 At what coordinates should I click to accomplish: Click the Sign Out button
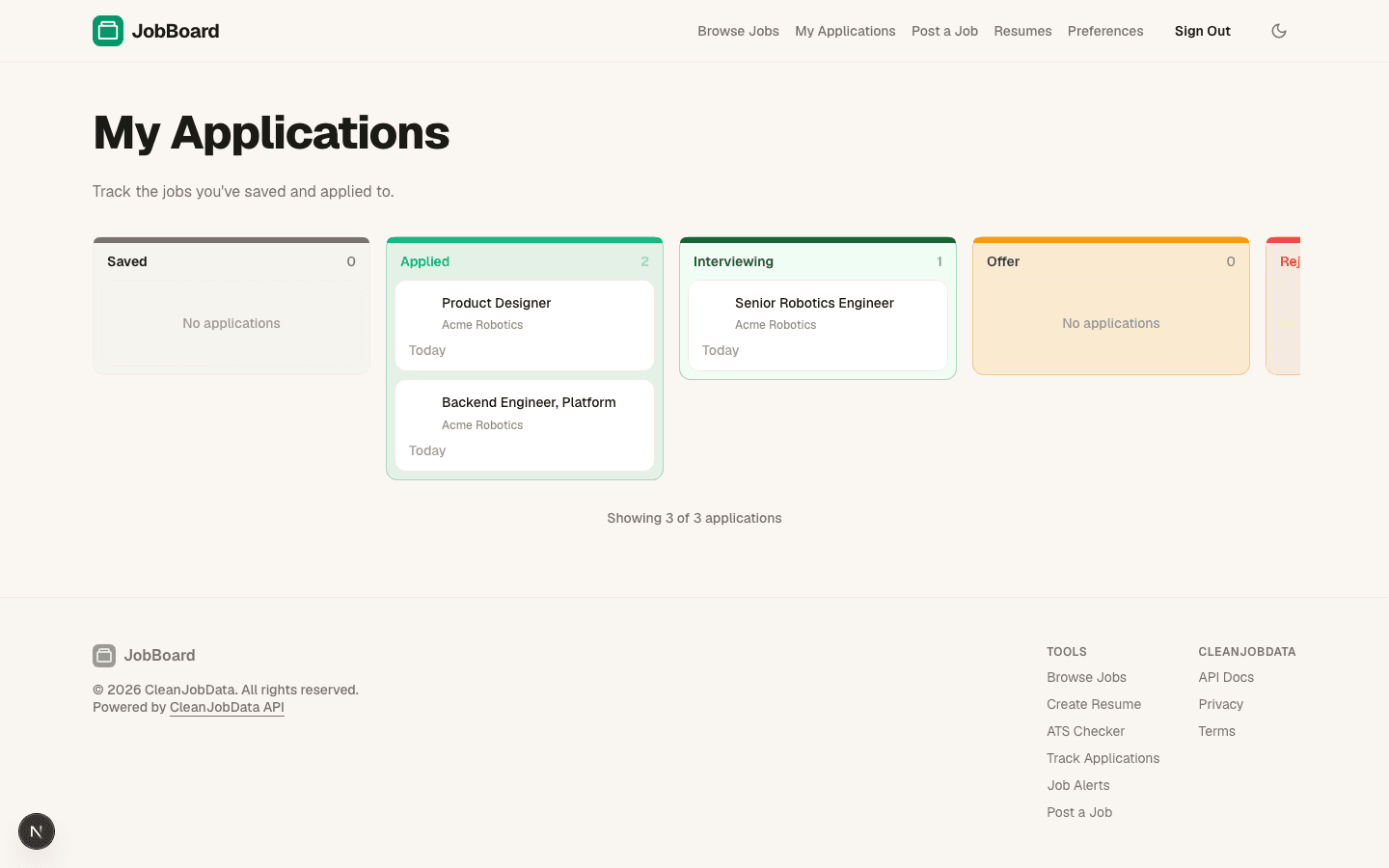(x=1203, y=31)
